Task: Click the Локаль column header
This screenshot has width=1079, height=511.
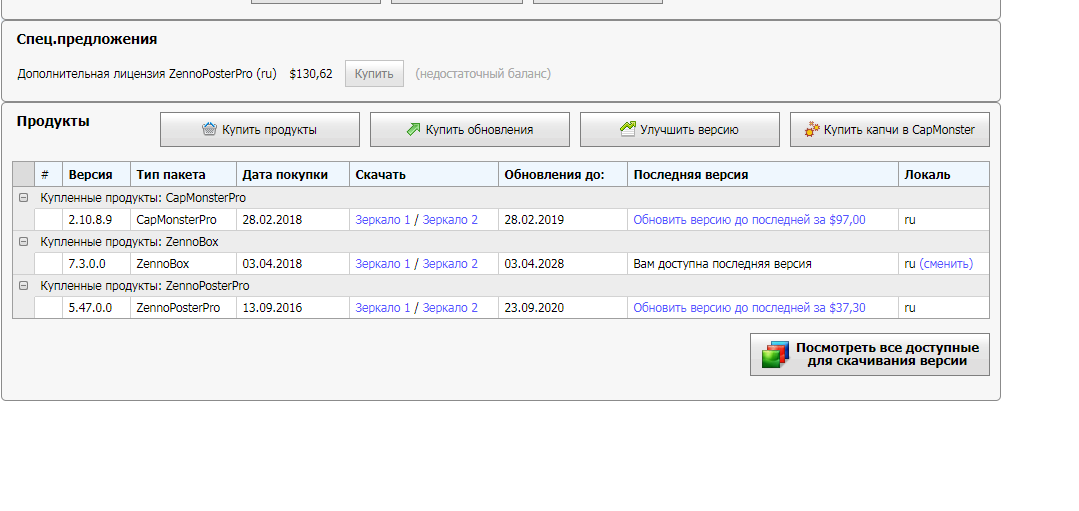Action: point(944,175)
